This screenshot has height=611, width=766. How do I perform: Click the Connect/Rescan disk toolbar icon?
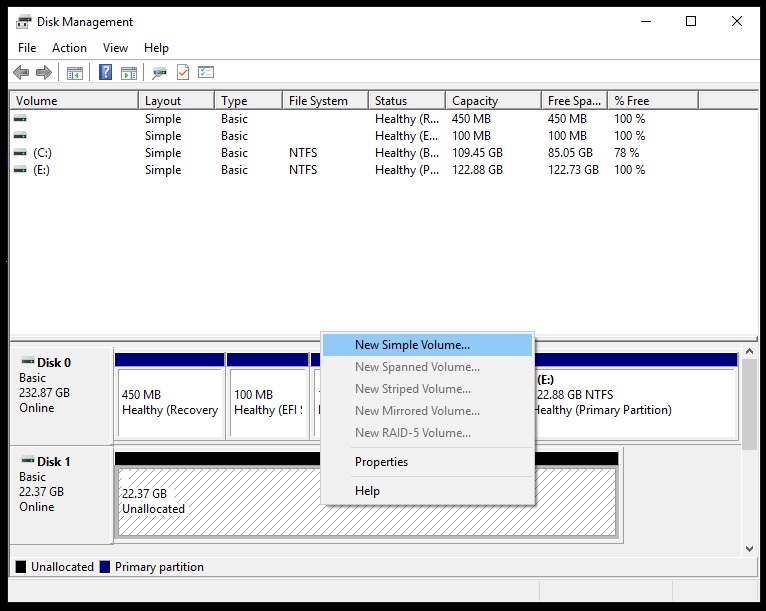point(159,72)
